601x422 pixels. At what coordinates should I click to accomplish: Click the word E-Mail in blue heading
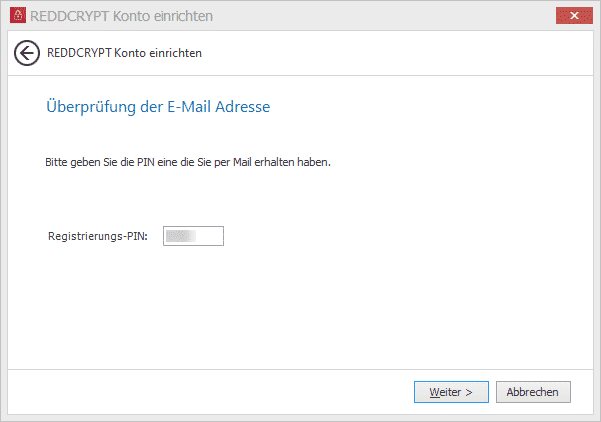click(189, 107)
